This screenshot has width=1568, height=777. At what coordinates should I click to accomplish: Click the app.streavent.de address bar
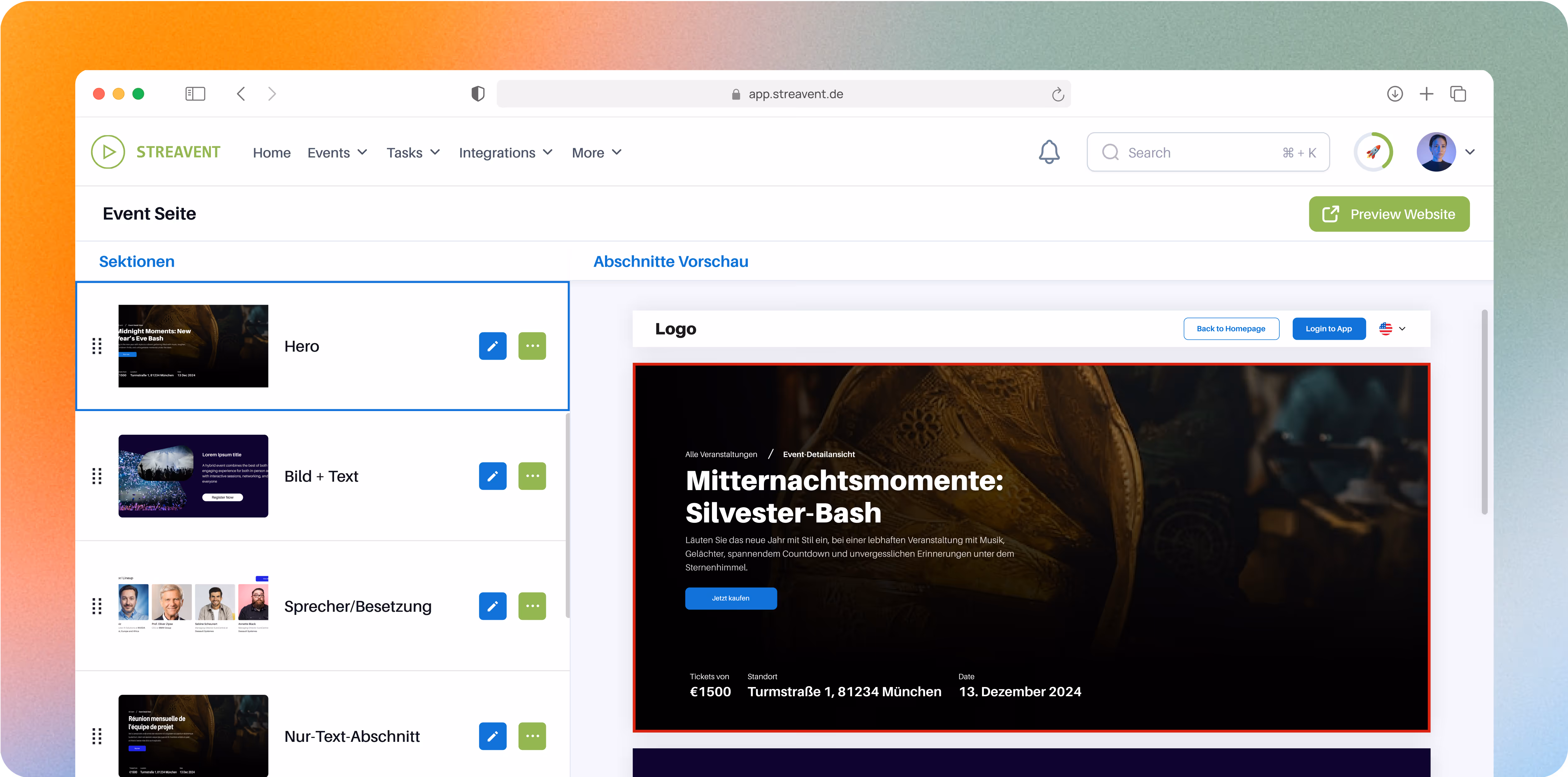(784, 94)
